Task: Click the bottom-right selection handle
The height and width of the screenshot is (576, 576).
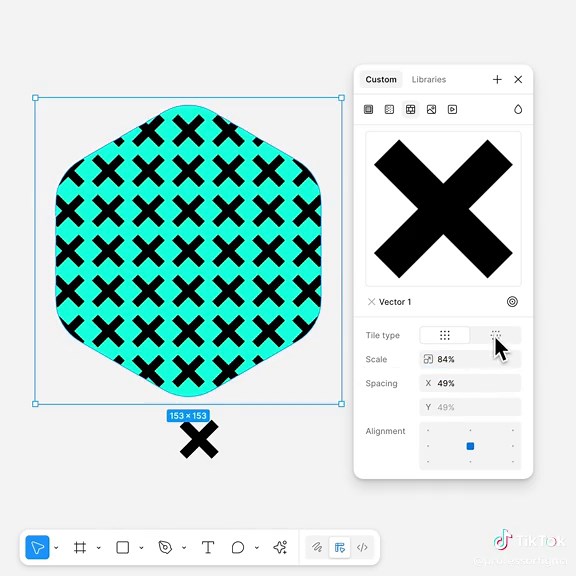Action: 341,404
